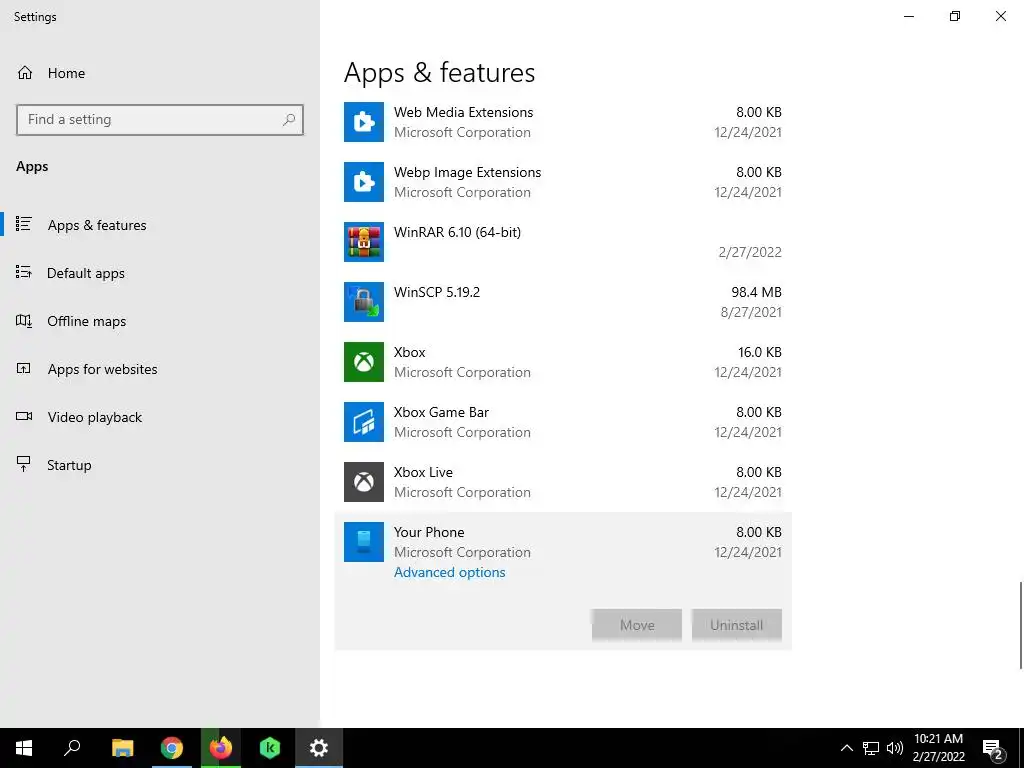This screenshot has width=1024, height=768.
Task: Open the green K app in taskbar
Action: (270, 748)
